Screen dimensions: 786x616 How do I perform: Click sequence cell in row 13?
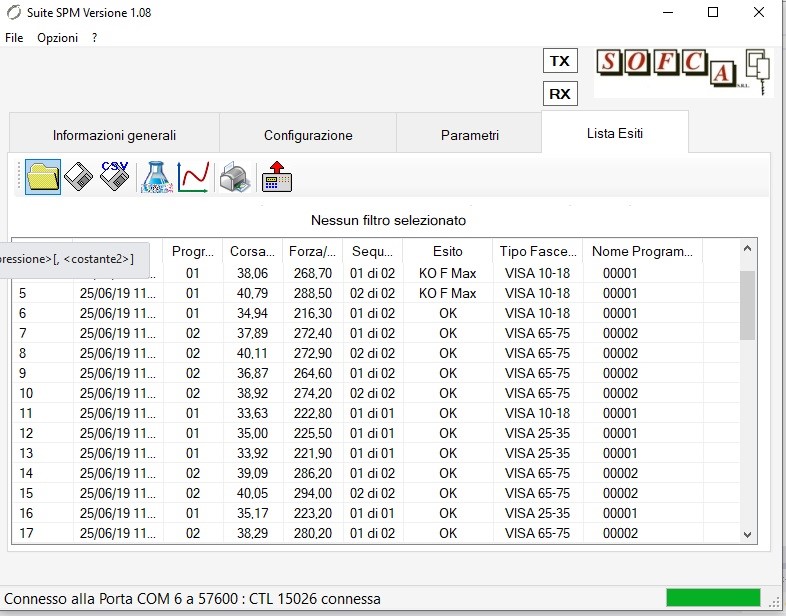click(372, 454)
